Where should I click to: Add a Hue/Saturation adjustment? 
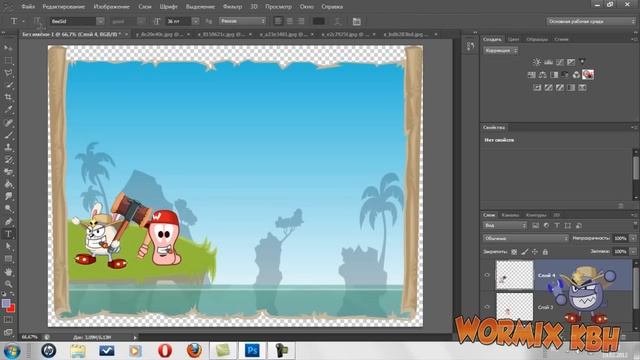[x=531, y=75]
